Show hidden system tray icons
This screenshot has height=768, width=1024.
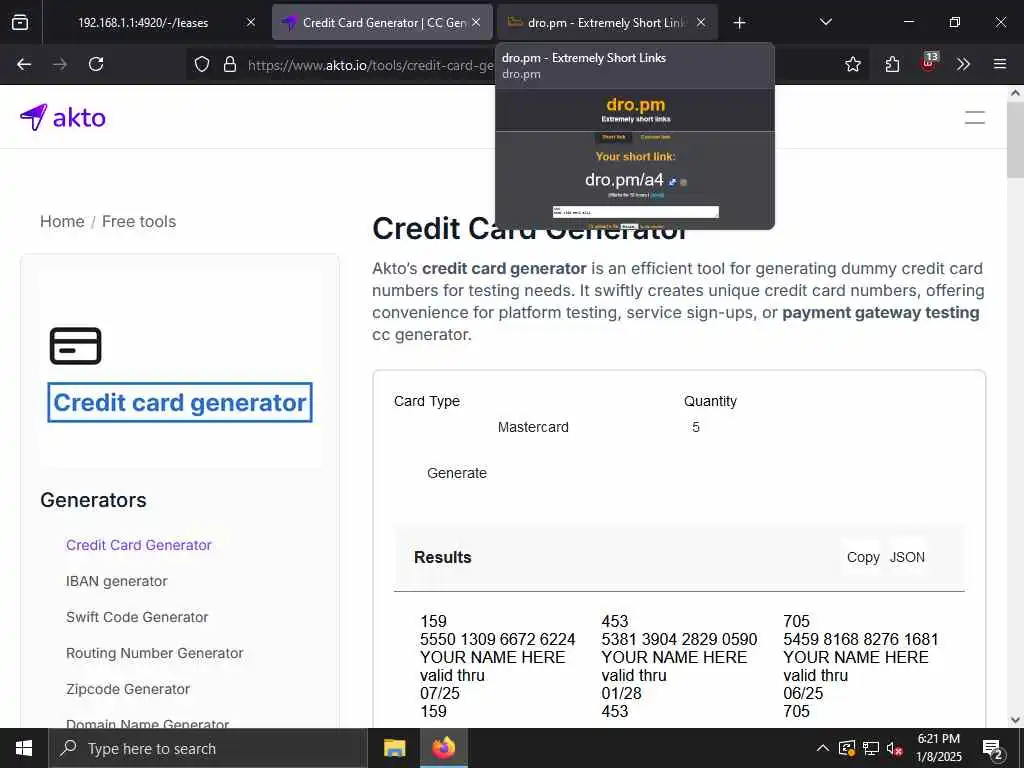click(x=823, y=748)
